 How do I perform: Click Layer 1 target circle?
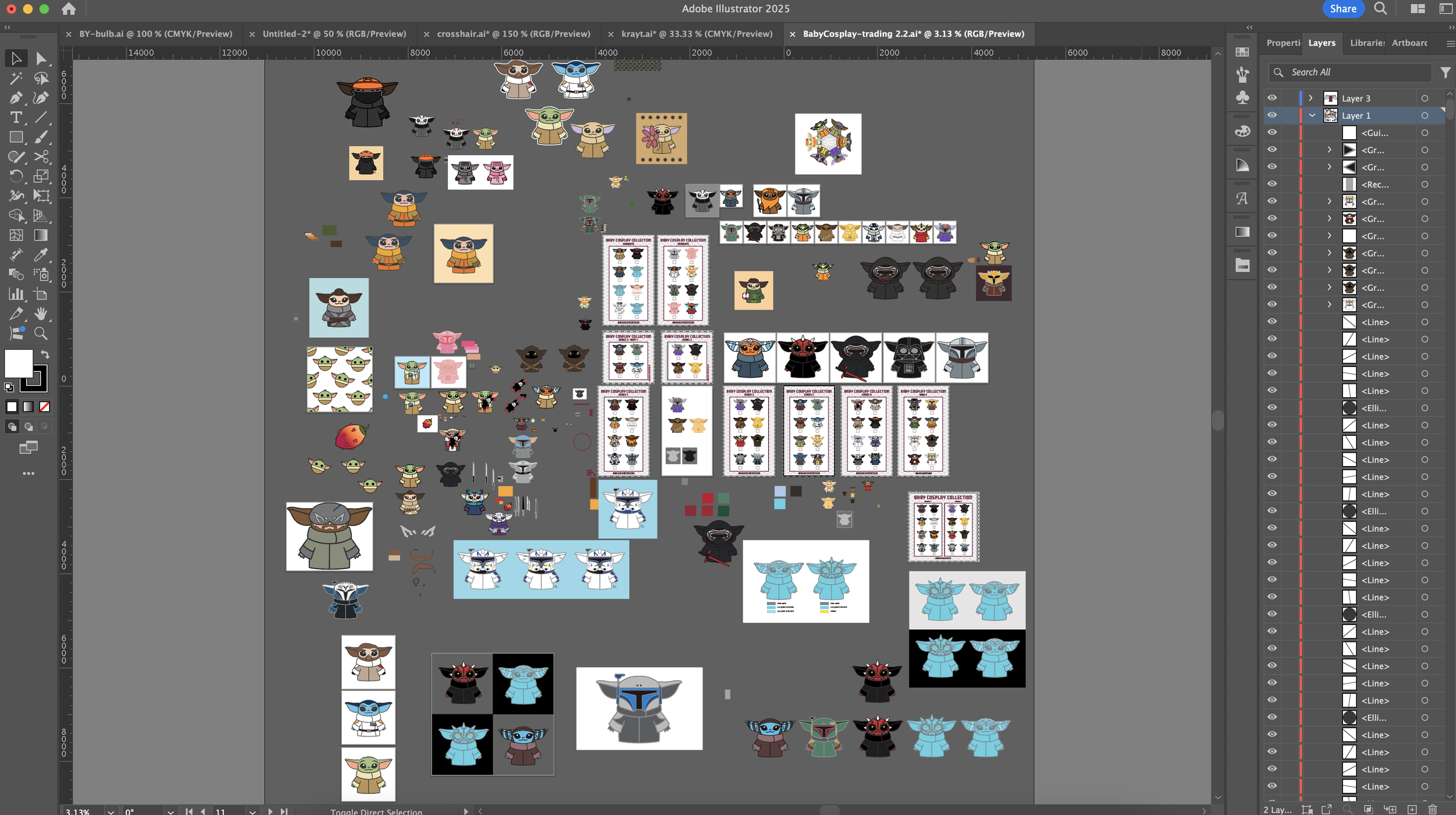point(1425,115)
